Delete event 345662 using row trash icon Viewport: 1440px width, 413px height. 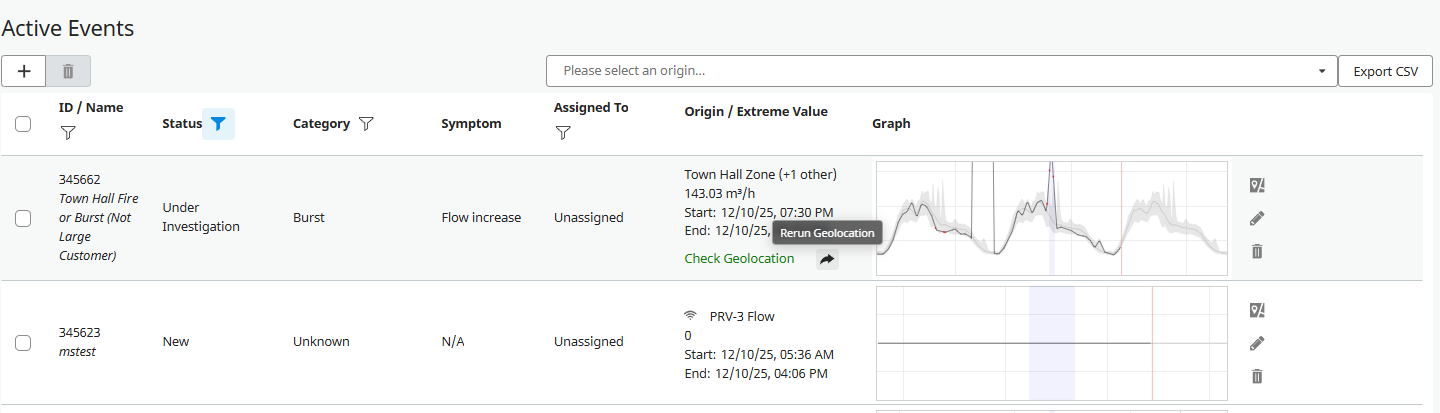(x=1257, y=251)
